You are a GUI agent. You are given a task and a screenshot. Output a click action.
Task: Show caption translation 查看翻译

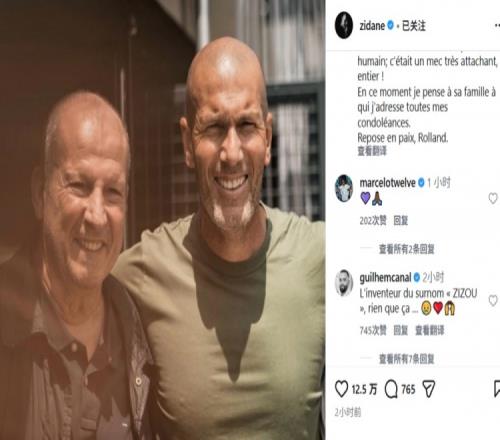point(372,151)
